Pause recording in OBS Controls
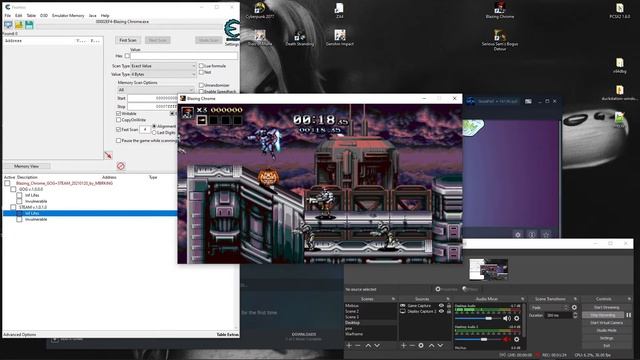The image size is (640, 360). click(629, 315)
